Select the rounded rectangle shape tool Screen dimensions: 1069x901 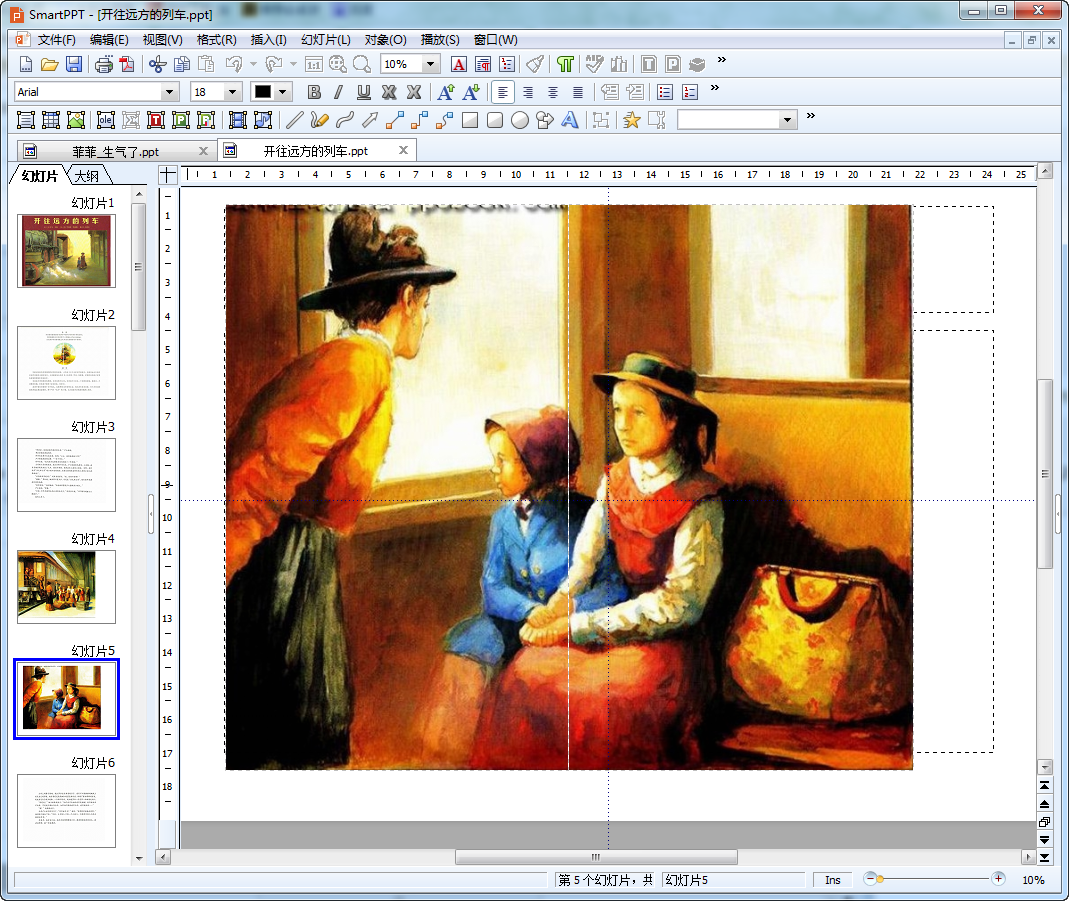495,120
